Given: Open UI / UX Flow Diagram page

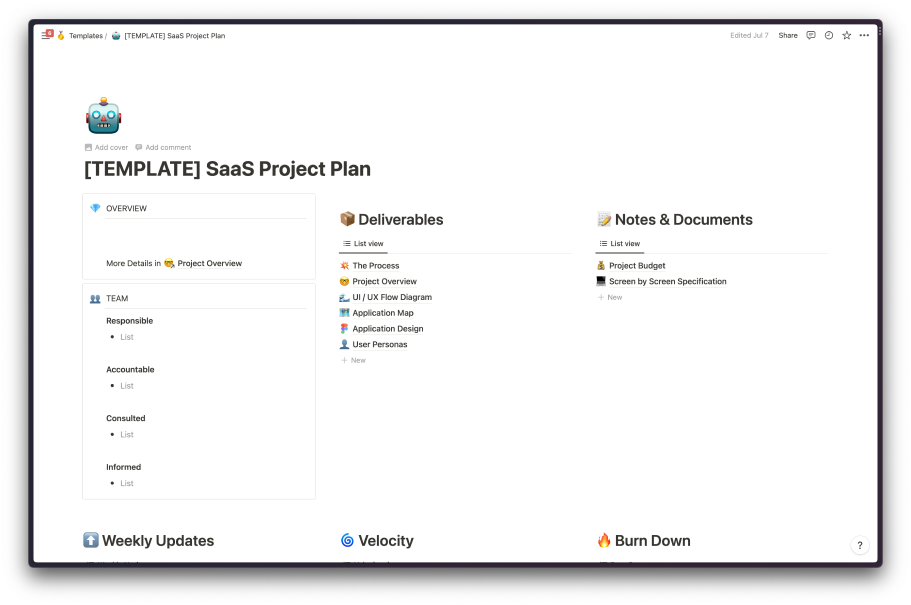Looking at the screenshot, I should pos(392,297).
